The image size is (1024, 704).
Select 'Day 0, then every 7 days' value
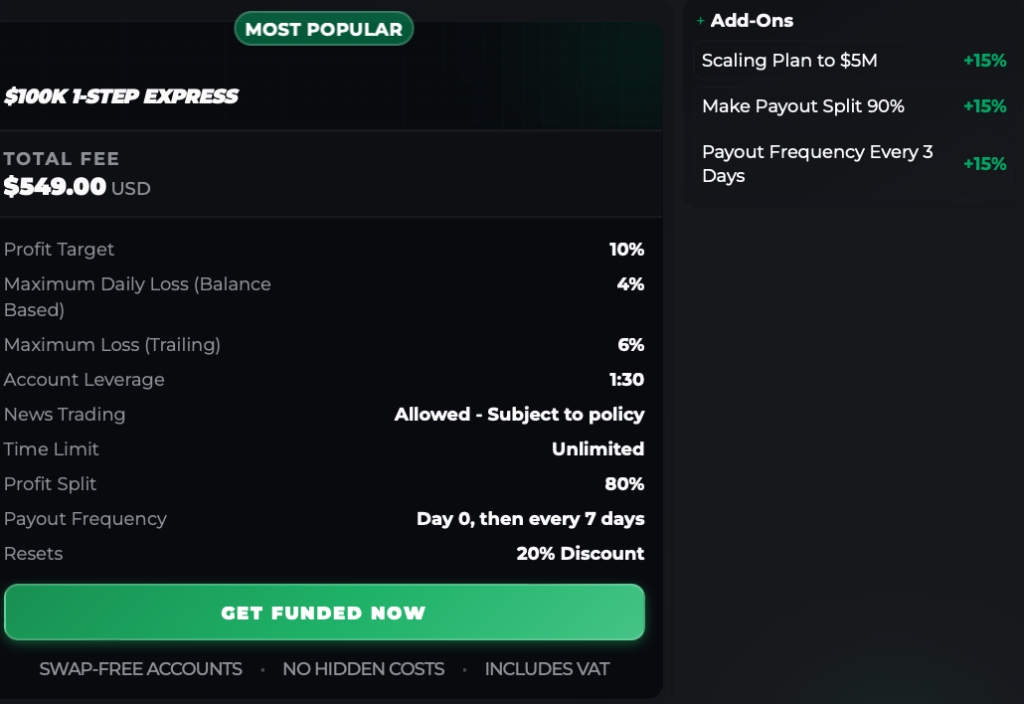click(x=530, y=519)
